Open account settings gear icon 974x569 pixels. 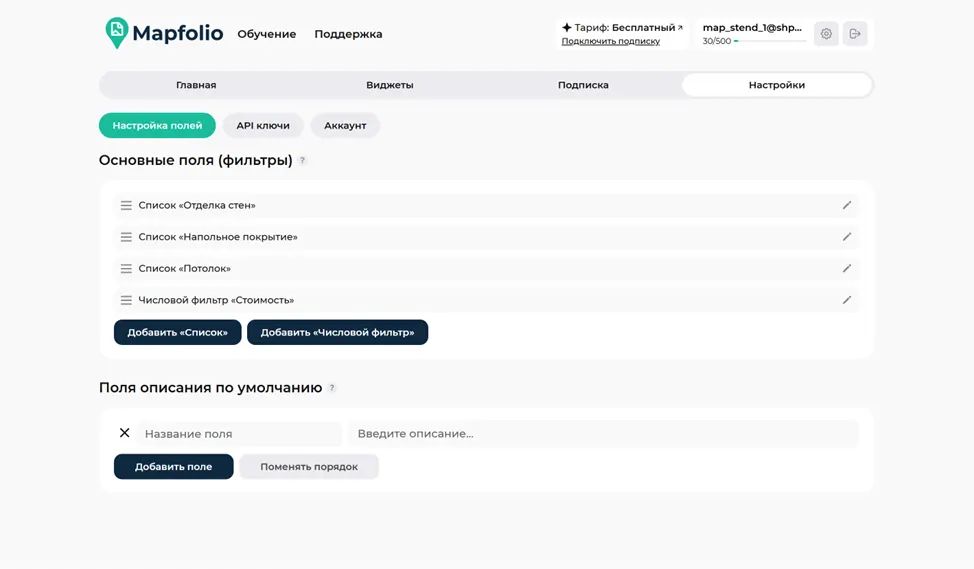point(826,34)
